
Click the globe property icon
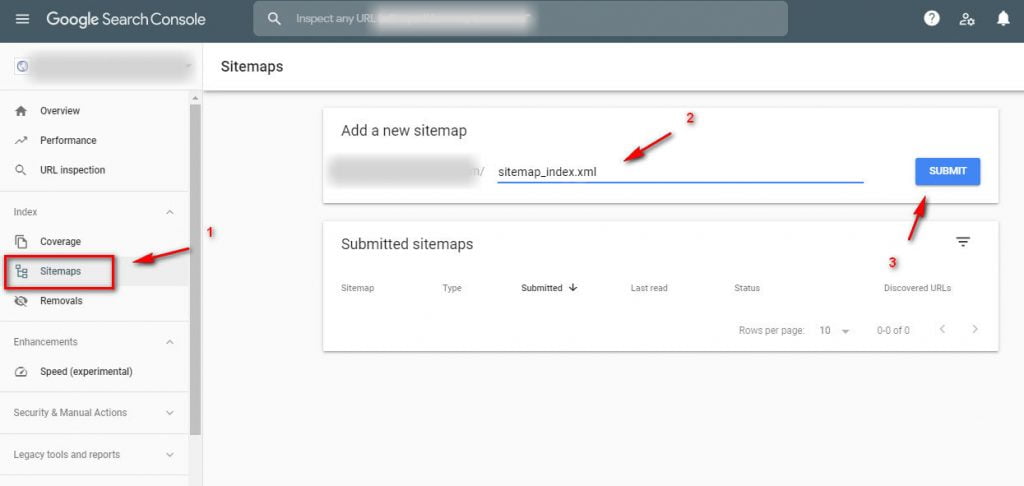point(23,66)
